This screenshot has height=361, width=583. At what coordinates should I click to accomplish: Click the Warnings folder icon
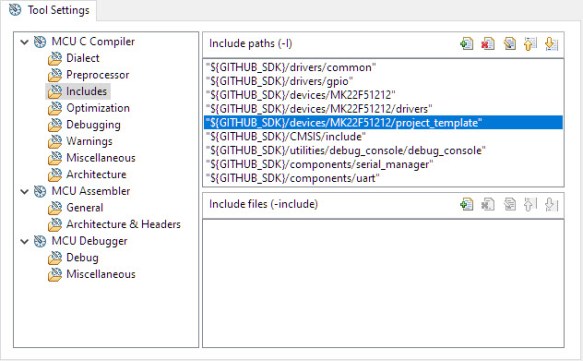[55, 141]
